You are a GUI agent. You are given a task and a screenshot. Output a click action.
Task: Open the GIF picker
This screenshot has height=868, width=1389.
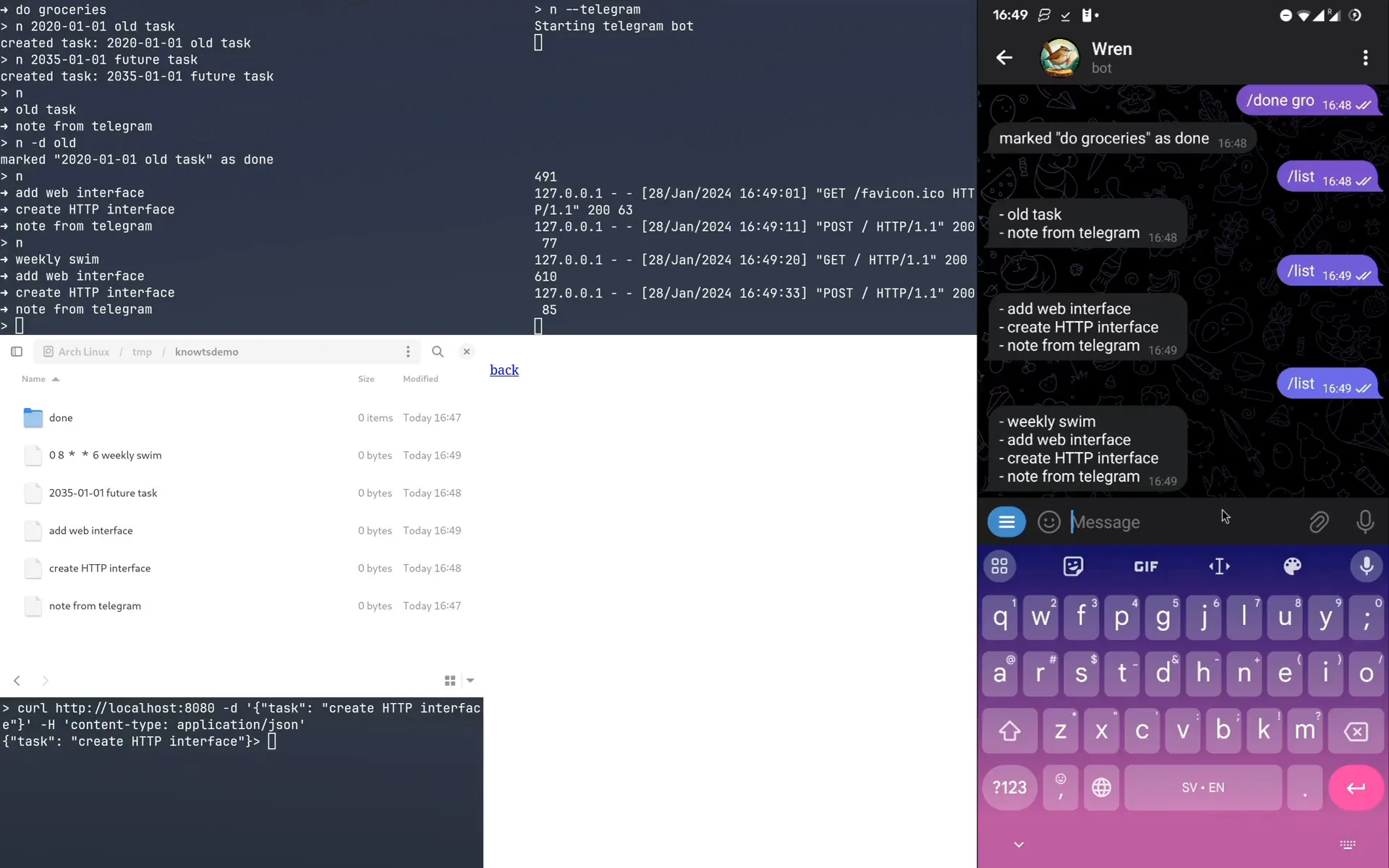(1146, 566)
